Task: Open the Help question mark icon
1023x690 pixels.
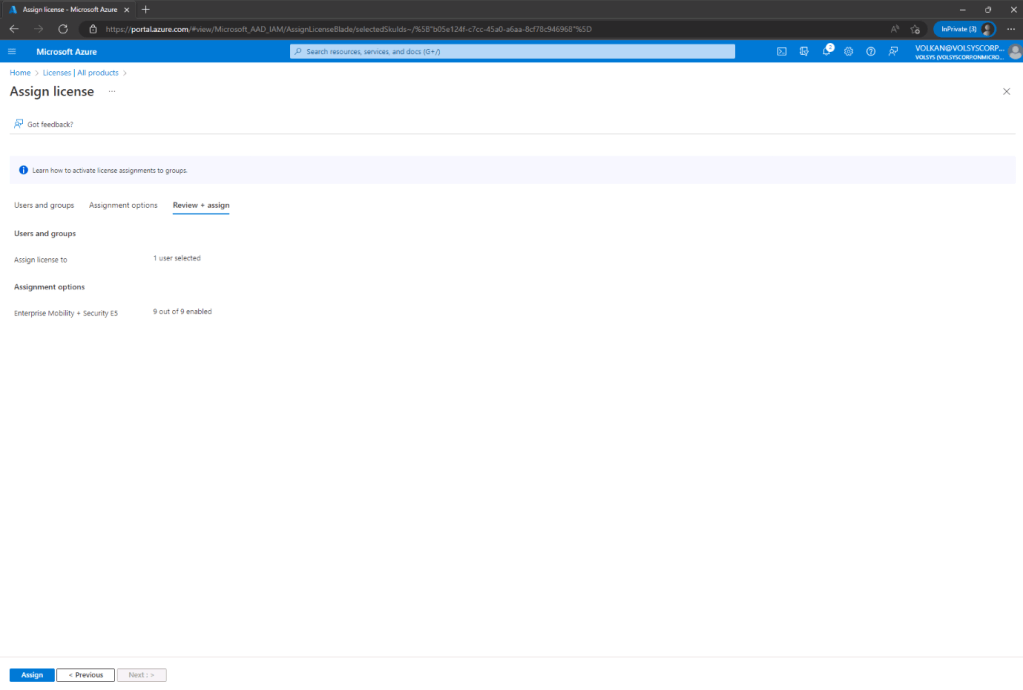Action: tap(871, 51)
